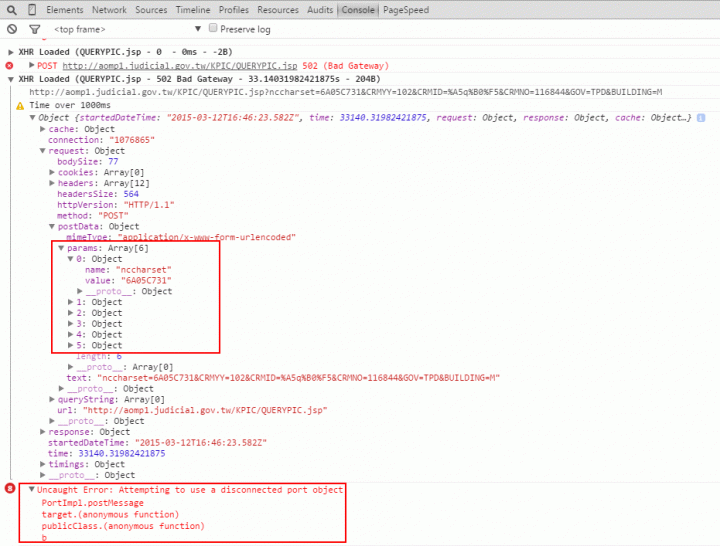Click the red error icon beside POST request
This screenshot has height=546, width=720.
(10, 65)
